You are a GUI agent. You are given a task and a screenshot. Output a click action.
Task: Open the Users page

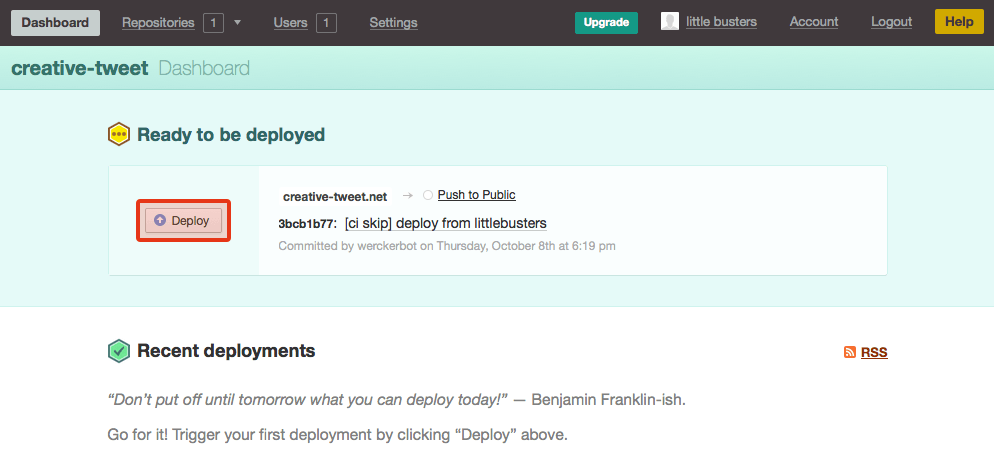(x=290, y=22)
